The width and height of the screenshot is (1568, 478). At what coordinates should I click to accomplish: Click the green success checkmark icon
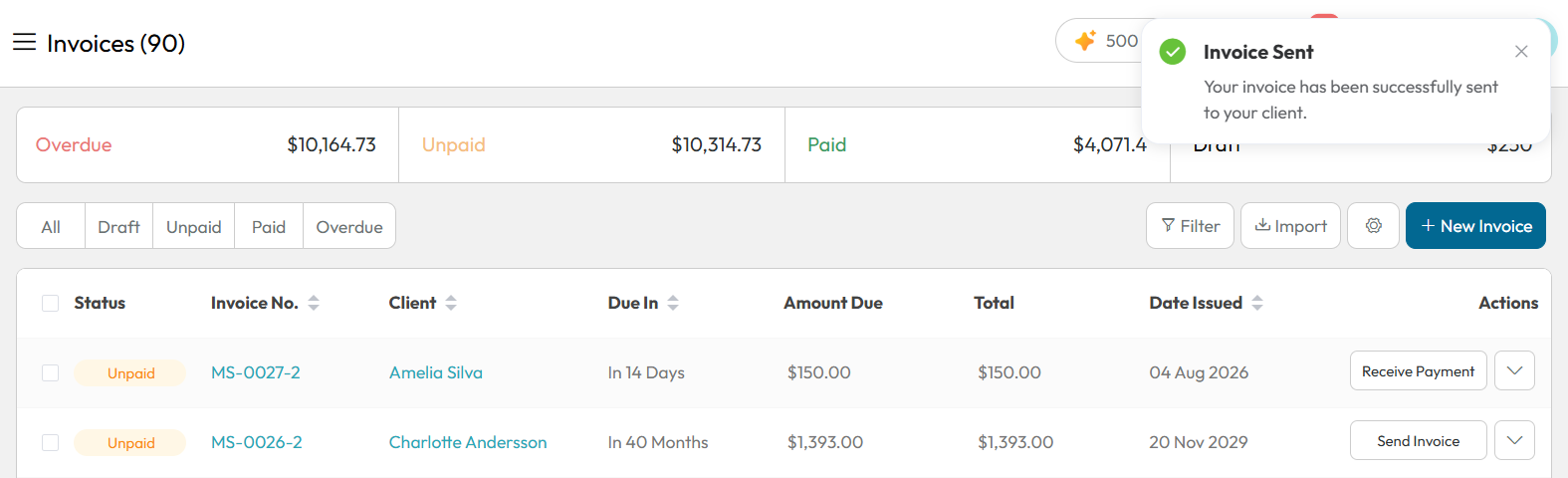pos(1173,52)
